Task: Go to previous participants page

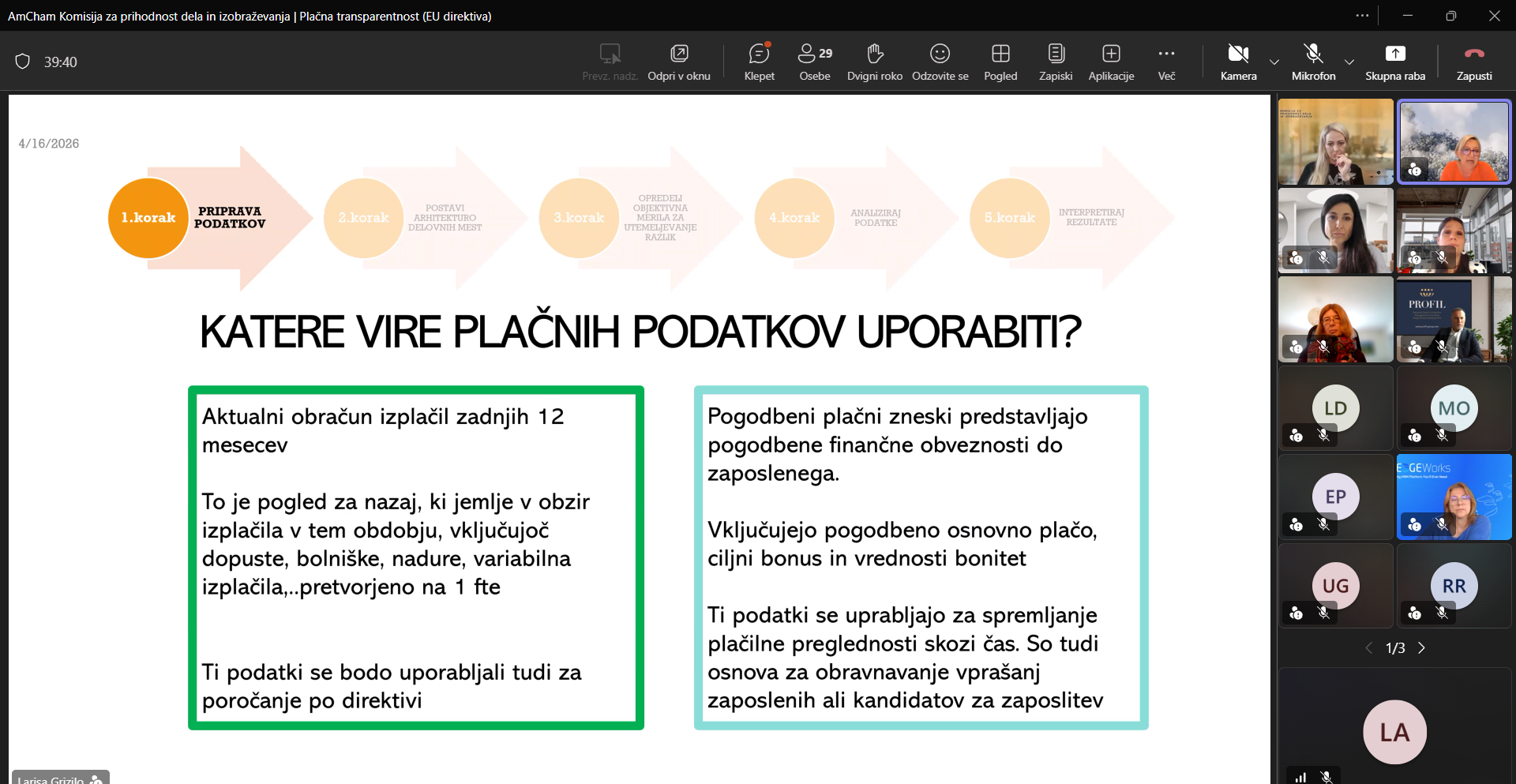Action: (1368, 648)
